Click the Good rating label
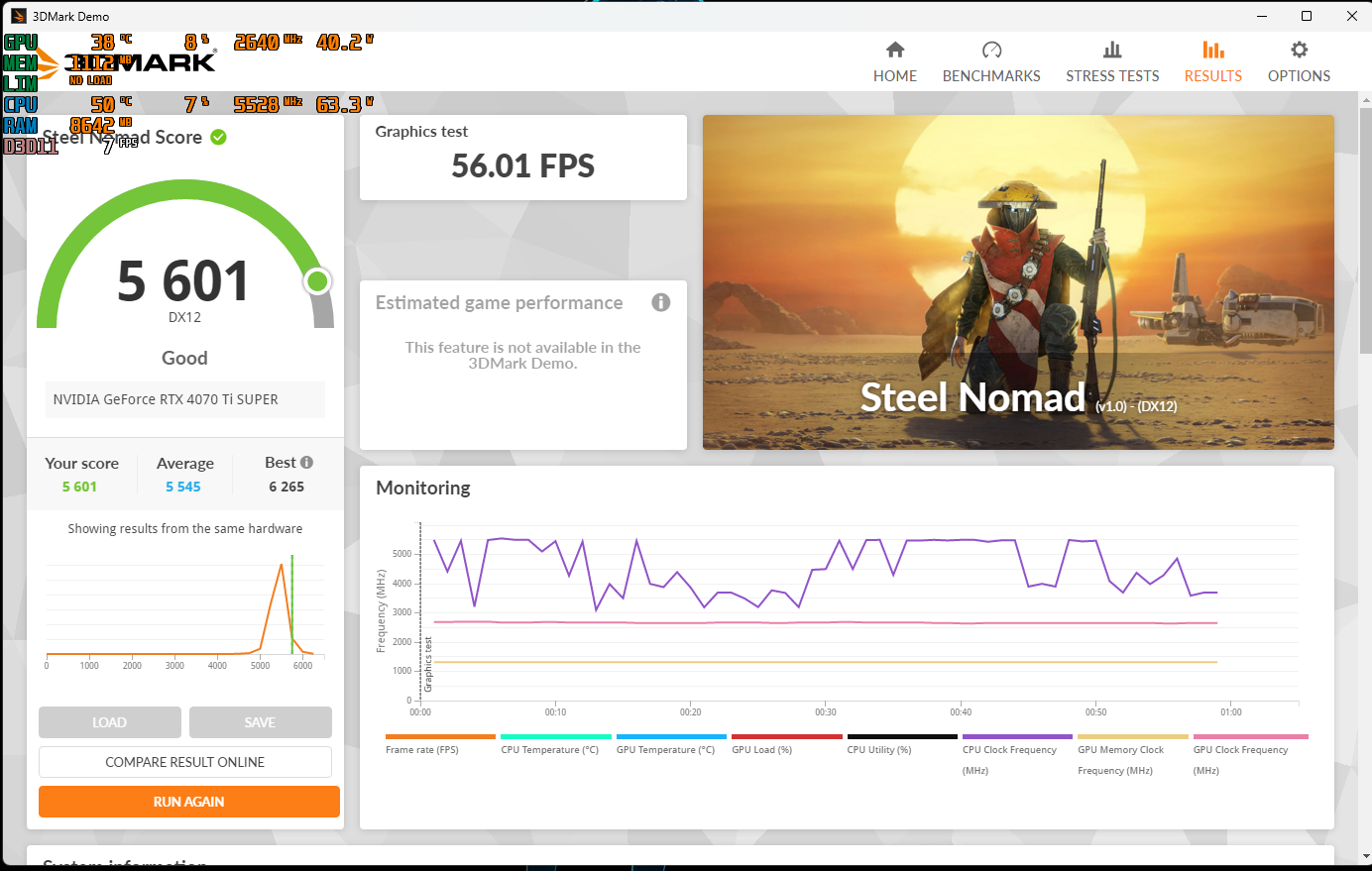Image resolution: width=1372 pixels, height=871 pixels. tap(184, 358)
